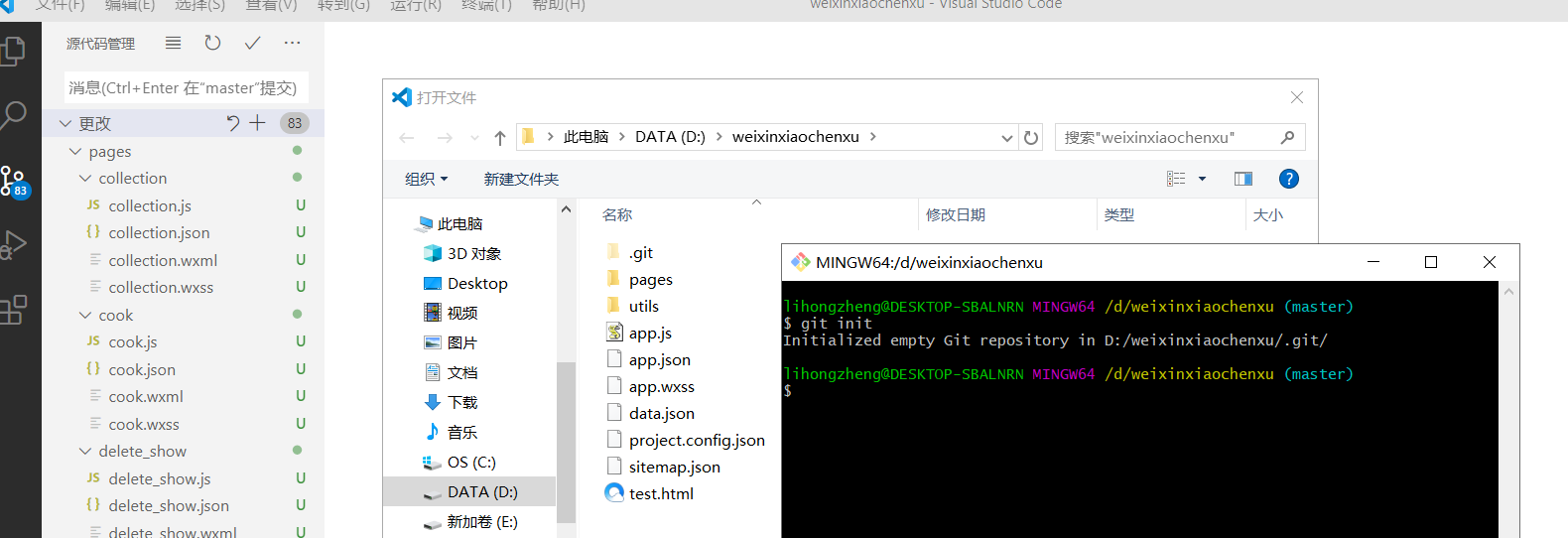The image size is (1568, 538).
Task: Open Git Bash MINGW64 window icon menu
Action: tap(800, 262)
